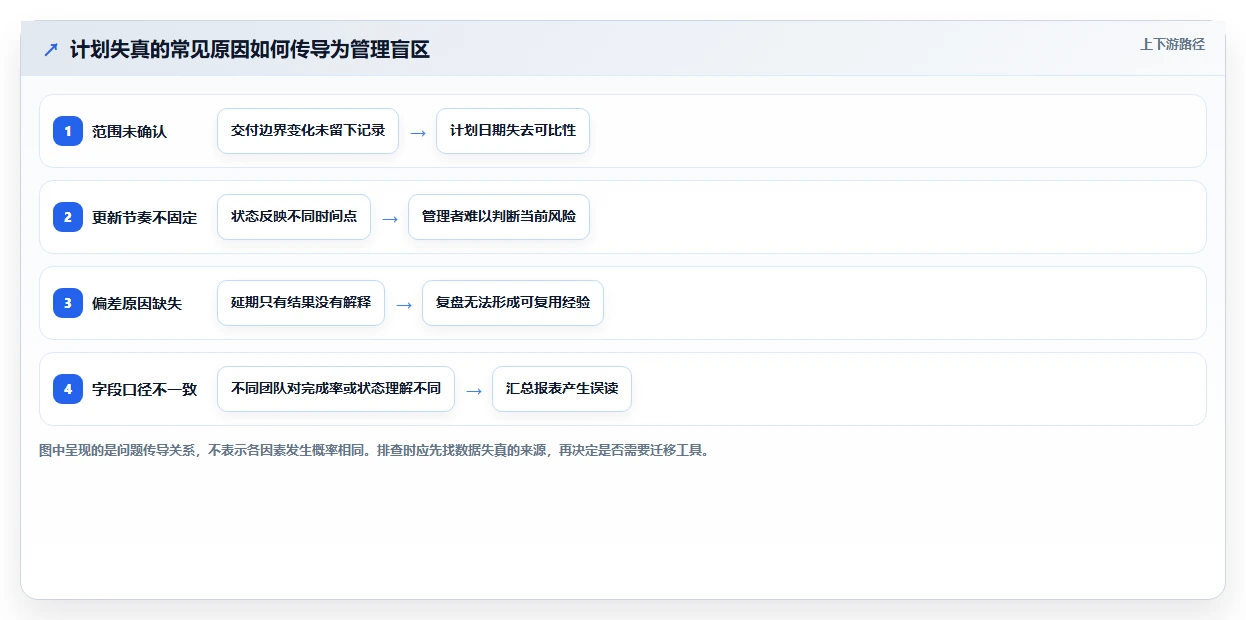
Task: Click the 延期只有结果没有解释 box
Action: pyautogui.click(x=301, y=303)
